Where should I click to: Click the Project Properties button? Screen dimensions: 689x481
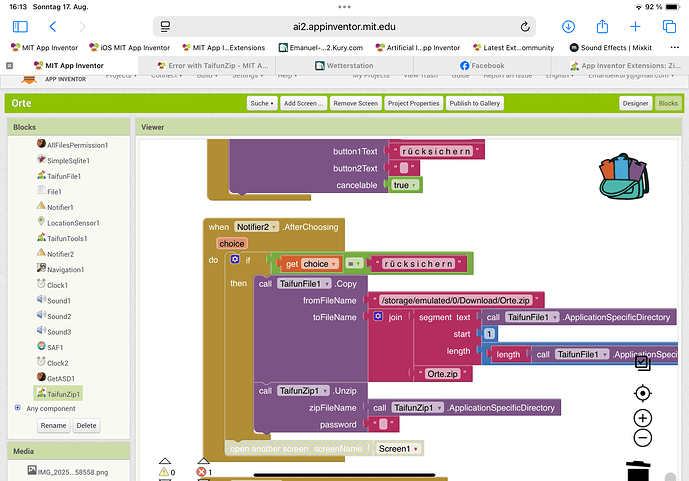[x=413, y=103]
